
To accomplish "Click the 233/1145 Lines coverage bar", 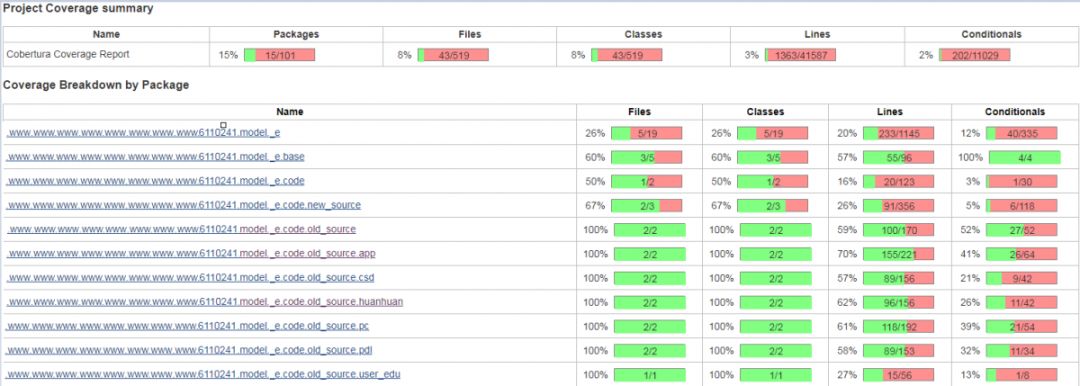I will point(898,134).
